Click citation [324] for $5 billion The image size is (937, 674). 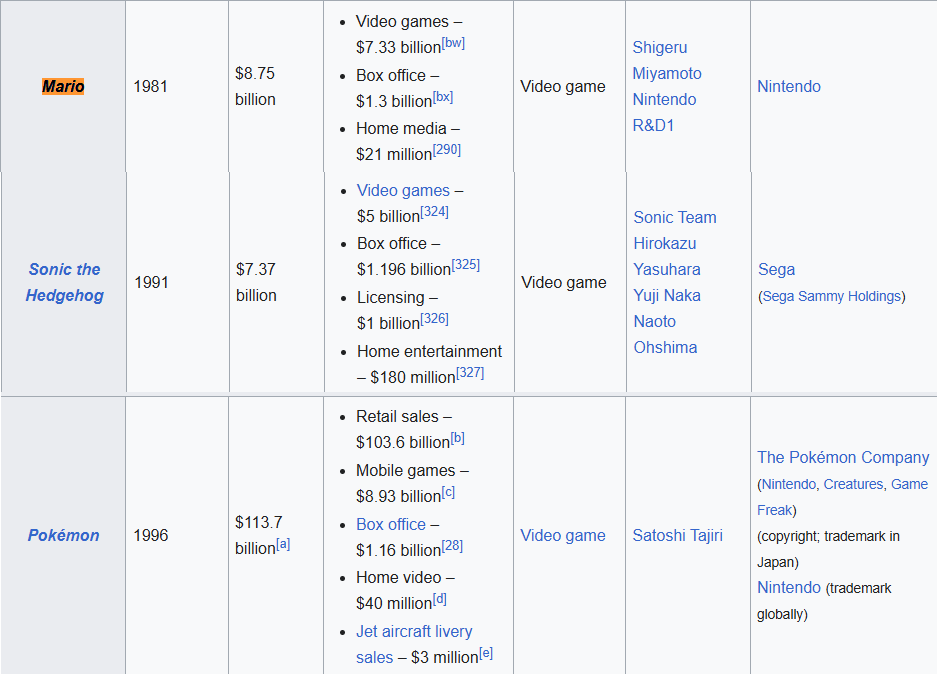click(434, 212)
